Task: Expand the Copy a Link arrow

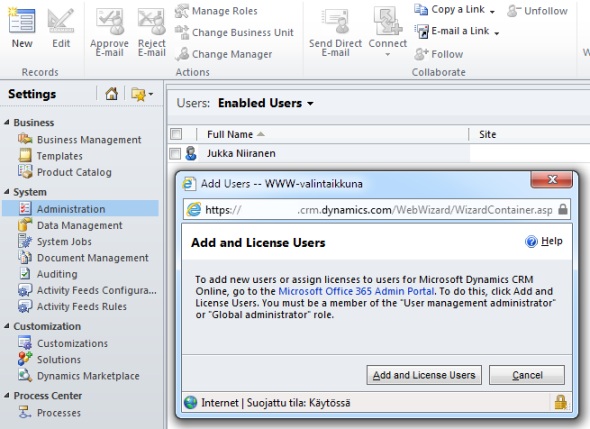Action: point(492,12)
